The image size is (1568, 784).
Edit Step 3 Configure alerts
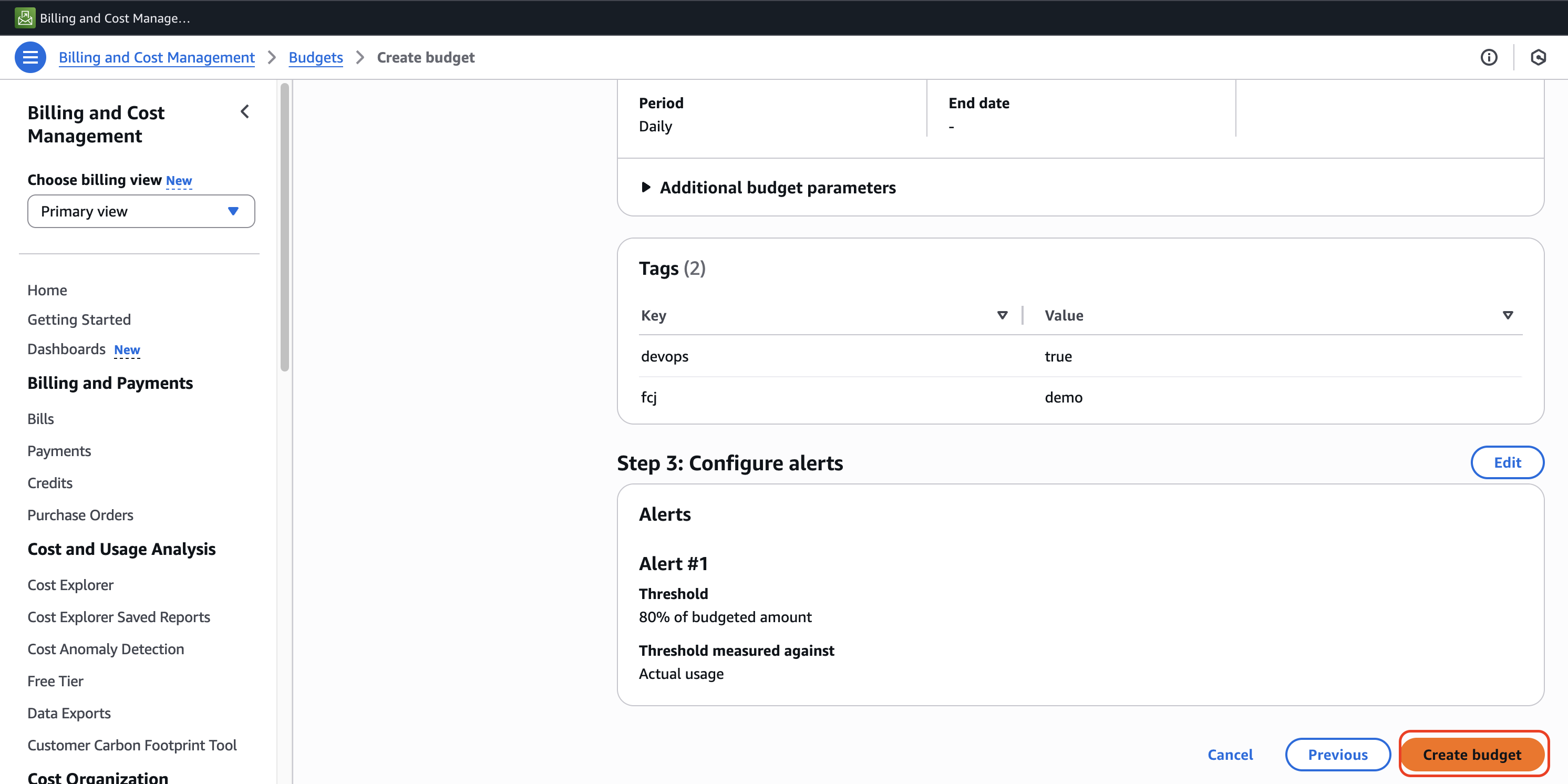tap(1507, 462)
